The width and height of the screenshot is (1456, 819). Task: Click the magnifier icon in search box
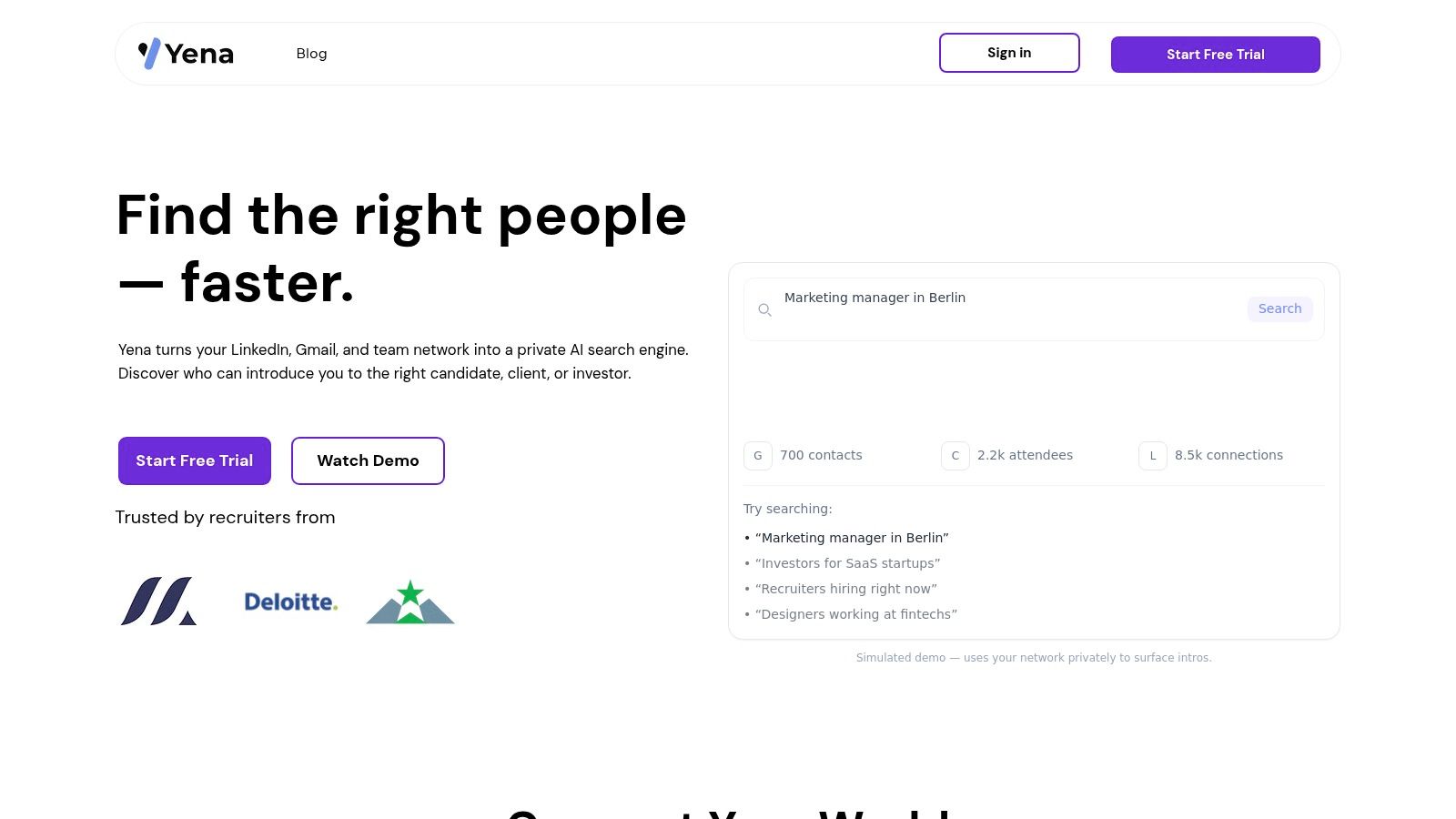click(764, 310)
